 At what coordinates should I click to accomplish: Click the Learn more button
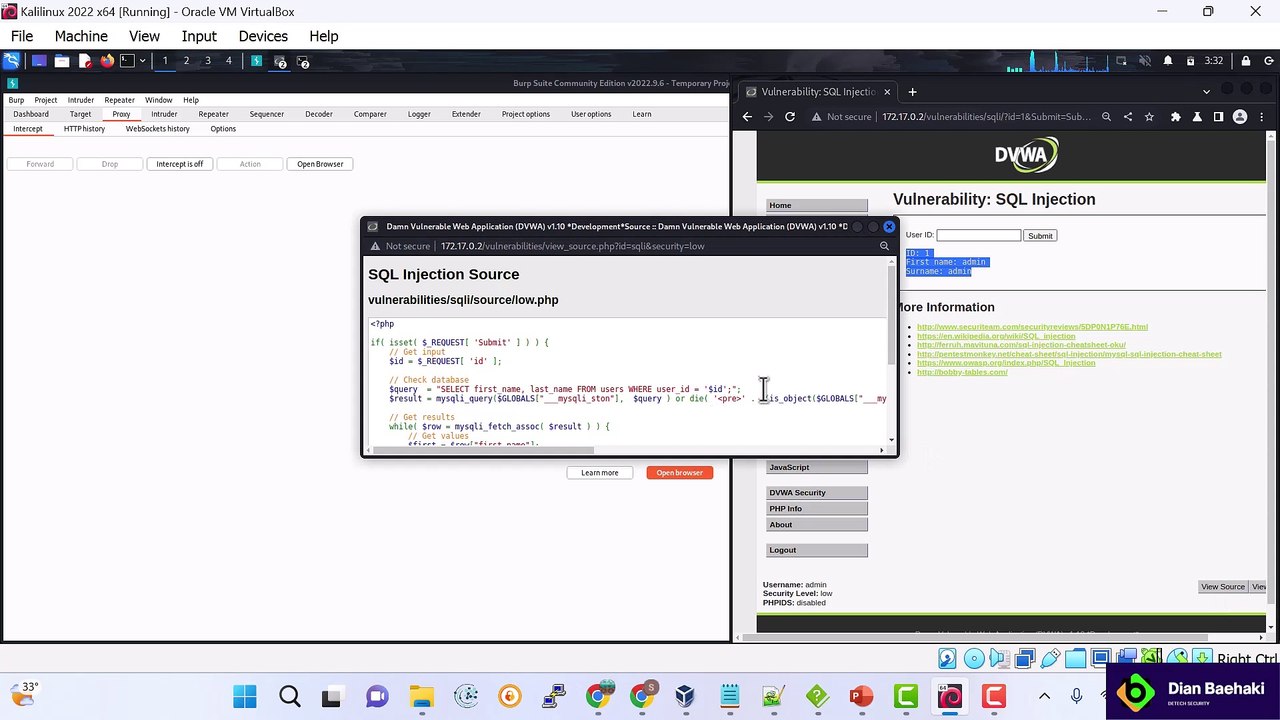click(x=600, y=472)
